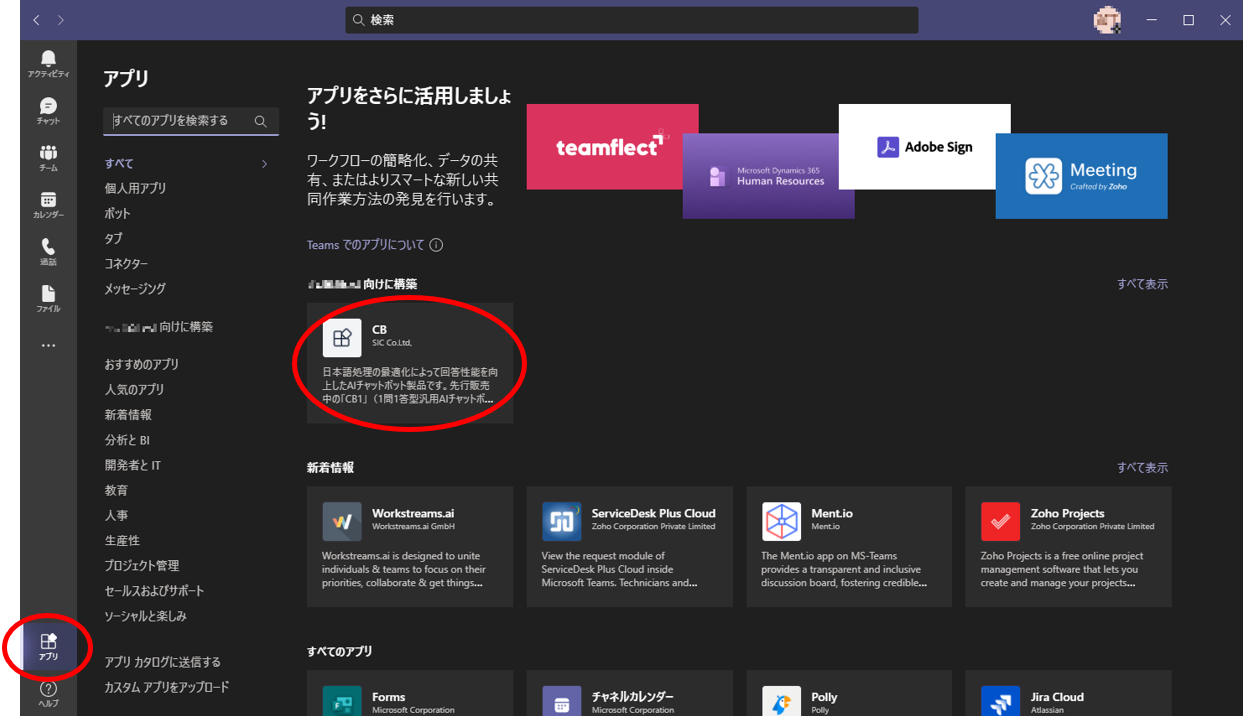
Task: Open the CB app card by SIC Co.Ltd.
Action: pyautogui.click(x=410, y=363)
